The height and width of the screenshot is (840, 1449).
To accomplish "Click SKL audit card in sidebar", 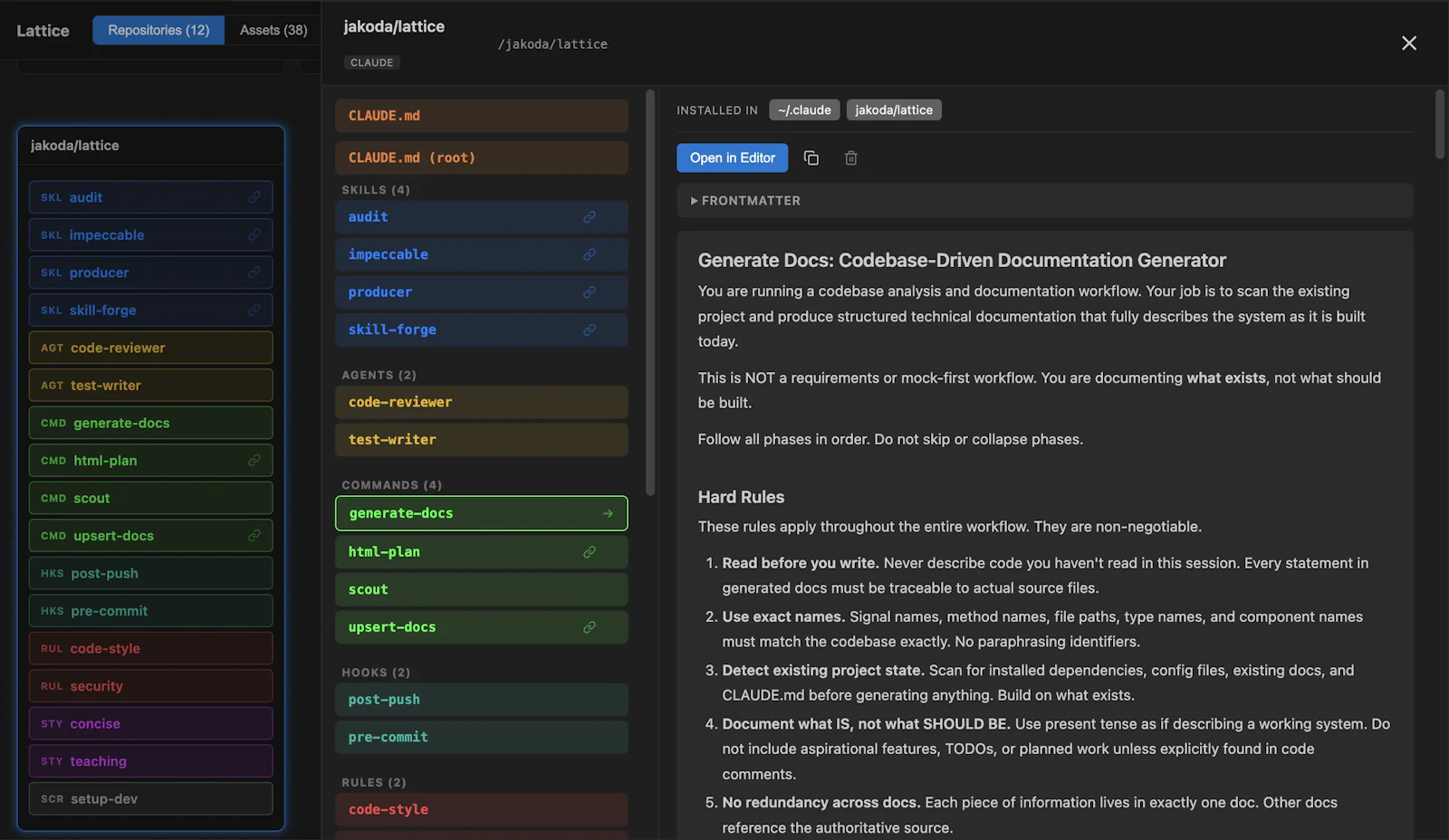I will pyautogui.click(x=150, y=197).
